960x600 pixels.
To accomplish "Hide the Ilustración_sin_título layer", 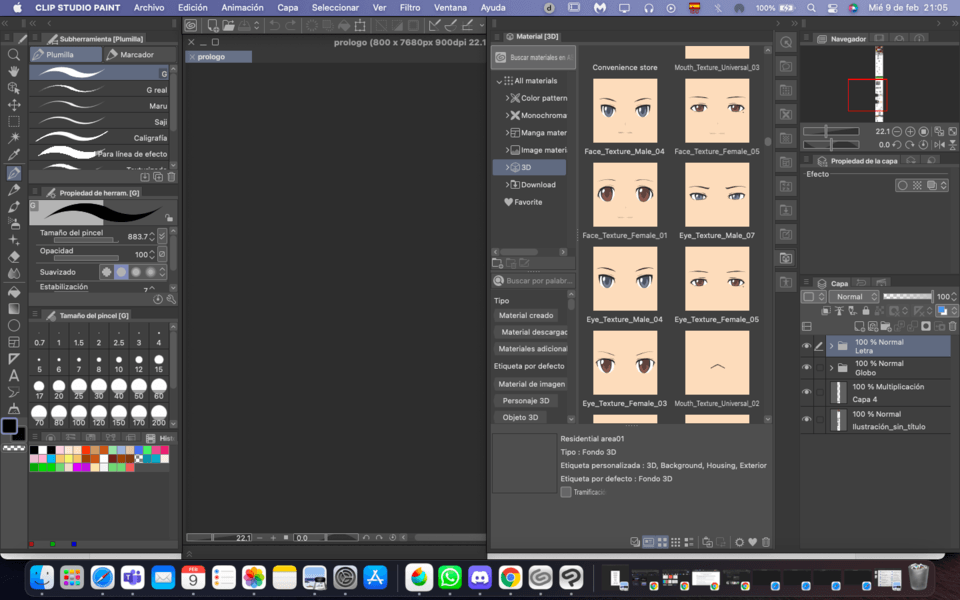I will point(806,420).
